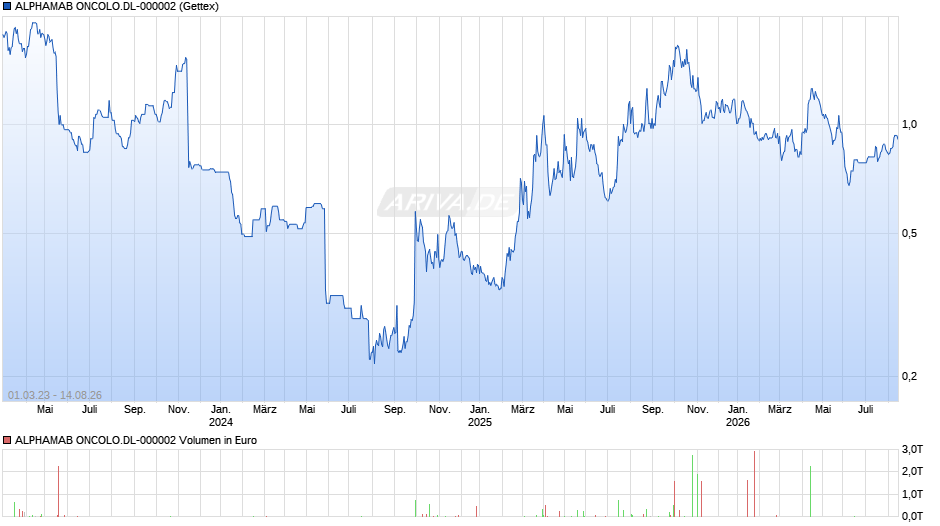Viewport: 940px width, 526px height.
Task: Click the blue price legend square
Action: tap(7, 7)
